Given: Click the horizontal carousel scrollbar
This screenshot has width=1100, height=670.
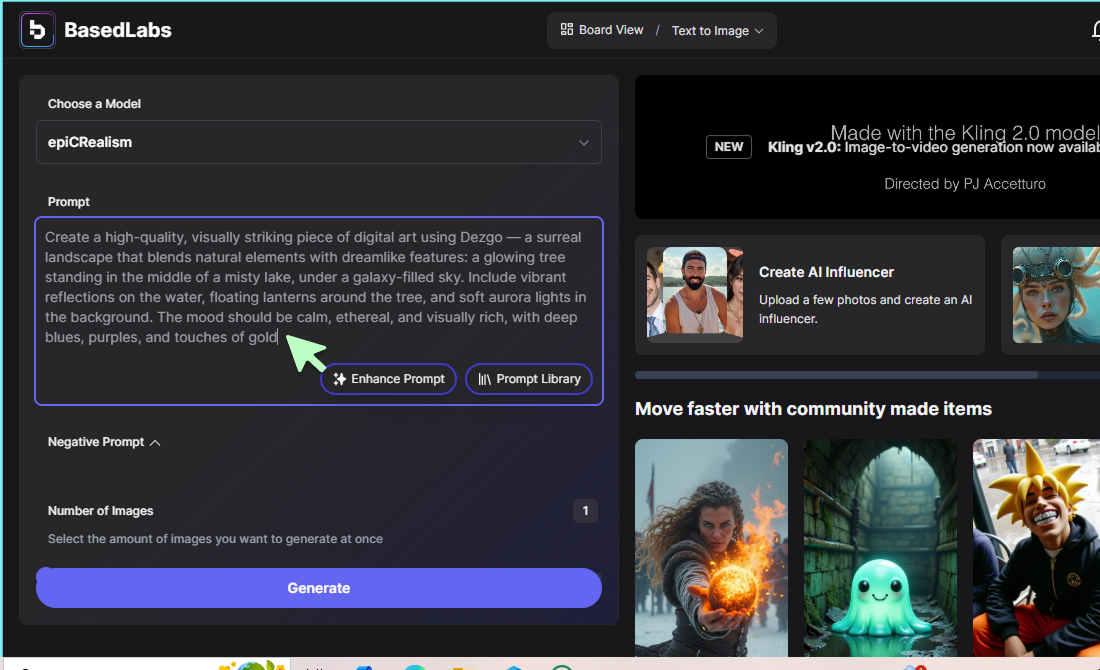Looking at the screenshot, I should point(836,375).
